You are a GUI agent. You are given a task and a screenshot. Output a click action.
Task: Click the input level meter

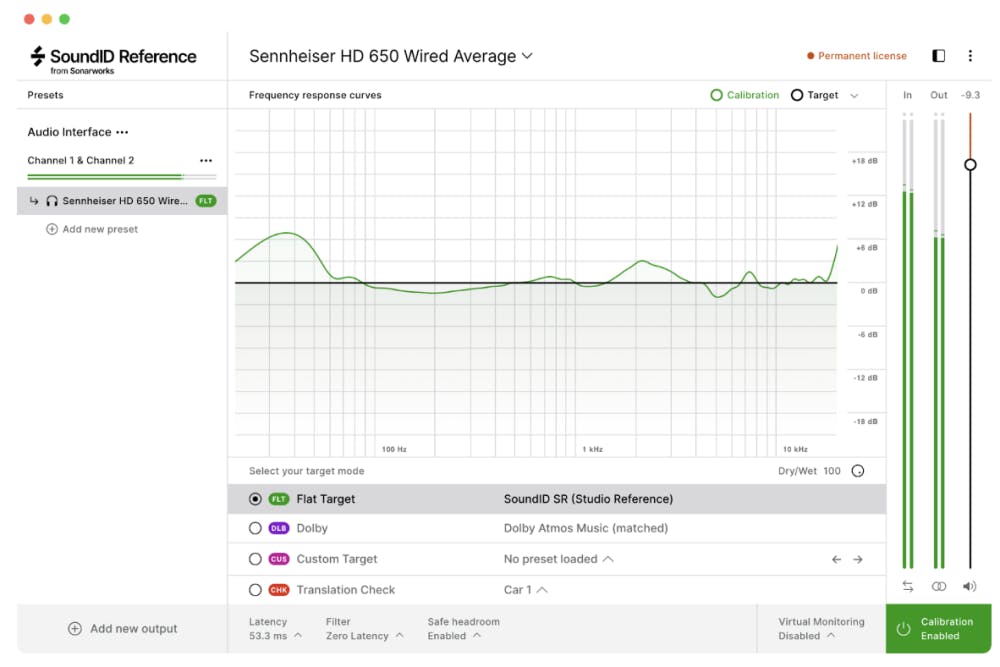click(908, 341)
